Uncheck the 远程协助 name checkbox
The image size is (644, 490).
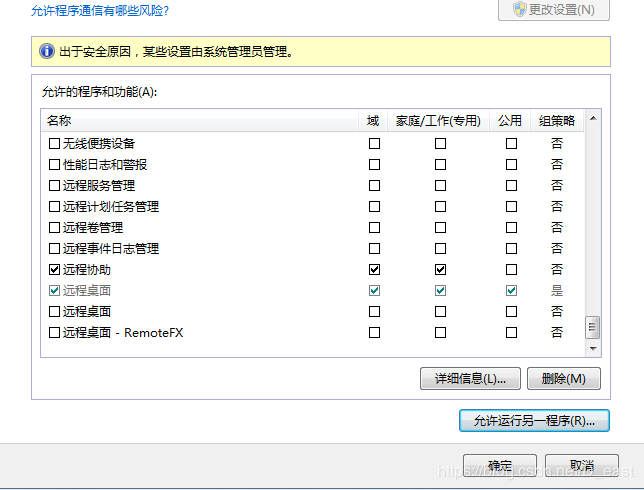tap(54, 269)
